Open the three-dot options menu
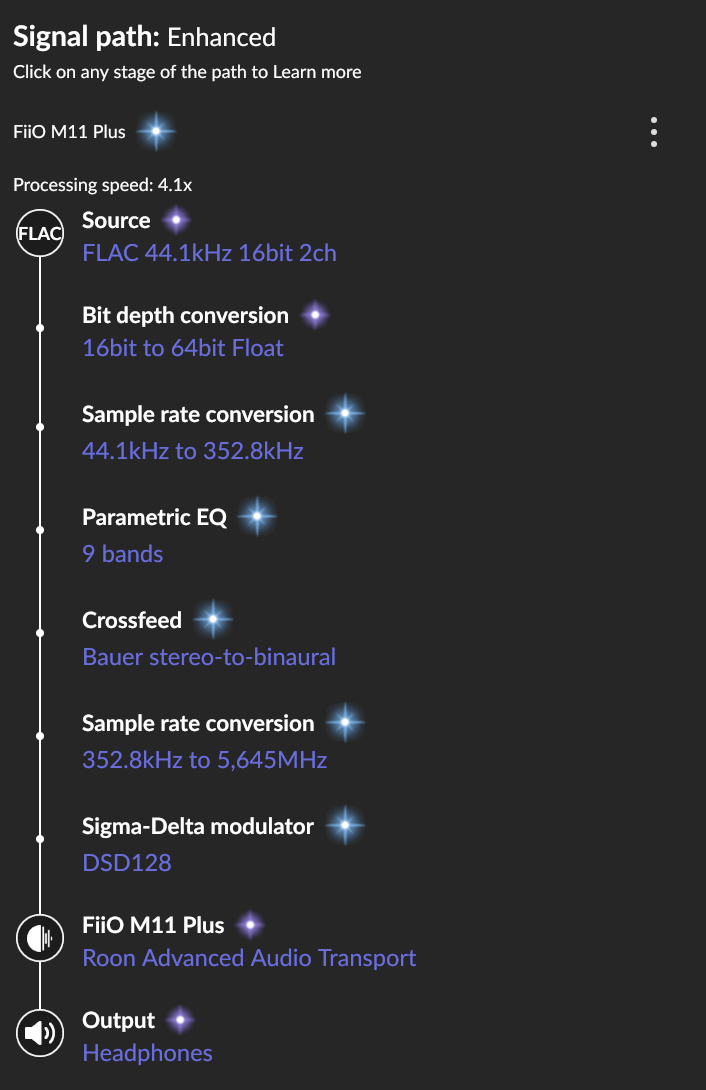Image resolution: width=706 pixels, height=1090 pixels. pyautogui.click(x=653, y=132)
